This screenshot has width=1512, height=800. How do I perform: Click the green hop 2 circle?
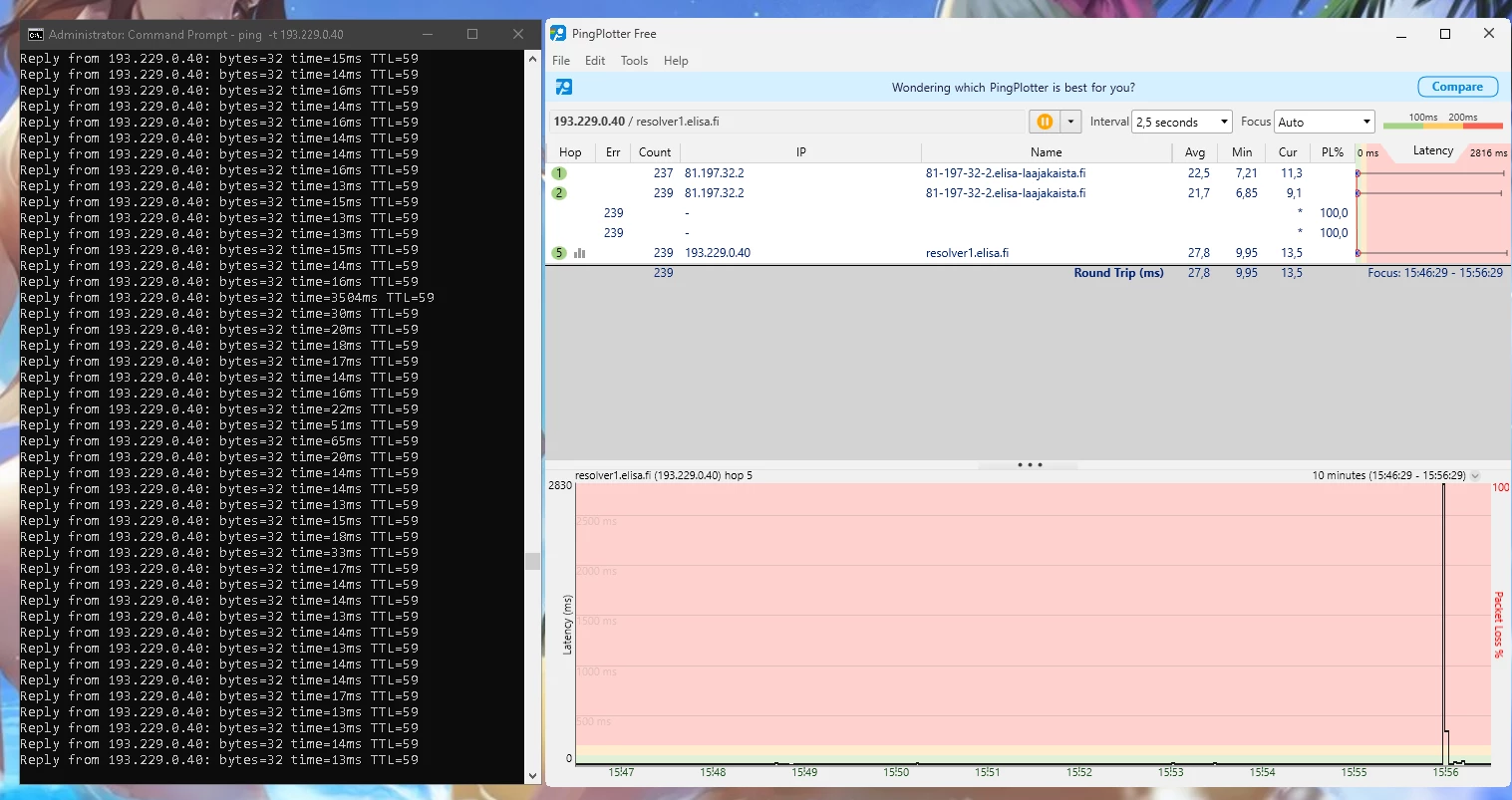pos(559,193)
